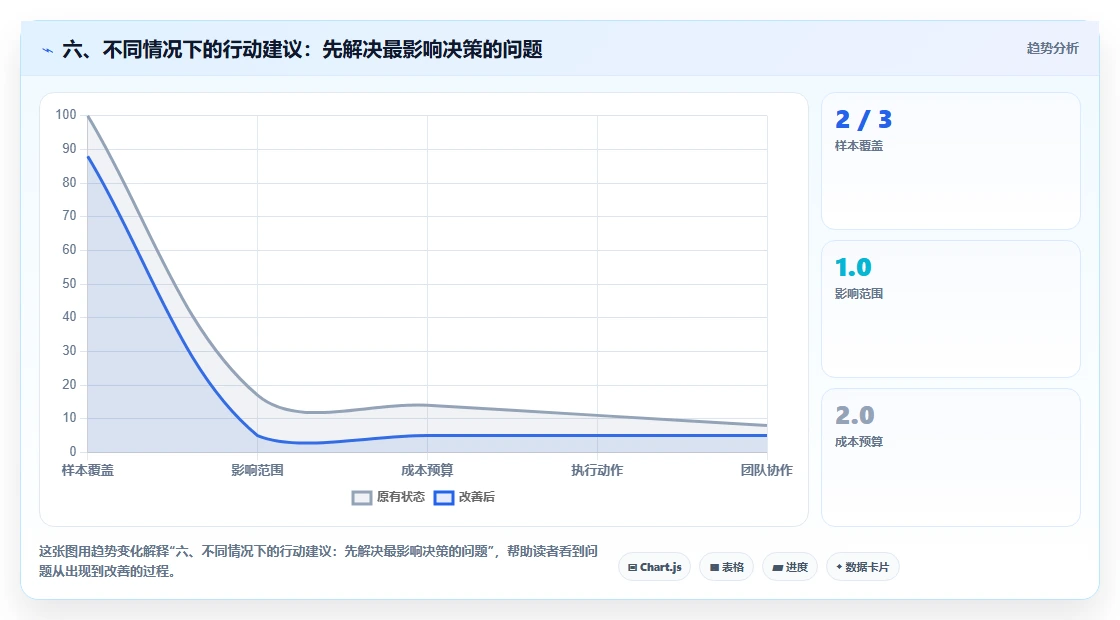This screenshot has width=1120, height=620.
Task: Toggle the 改善后 legend series
Action: 464,497
